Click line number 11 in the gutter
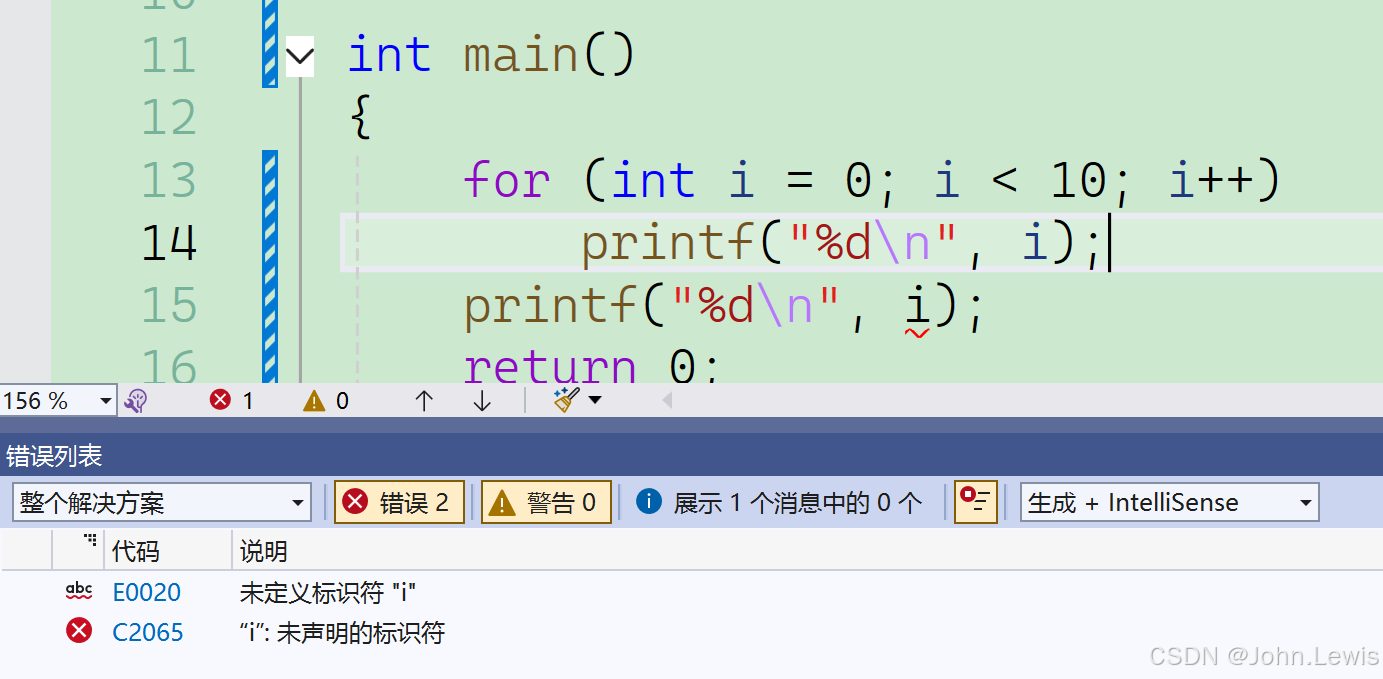Screen dimensions: 1383x679 [x=168, y=56]
